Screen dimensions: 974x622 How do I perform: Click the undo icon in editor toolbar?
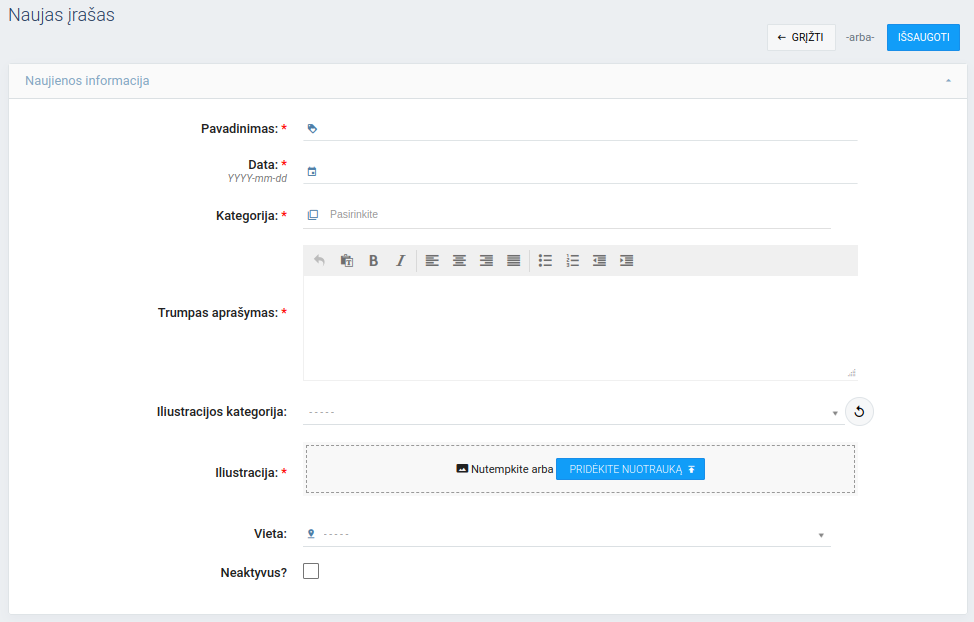tap(320, 261)
